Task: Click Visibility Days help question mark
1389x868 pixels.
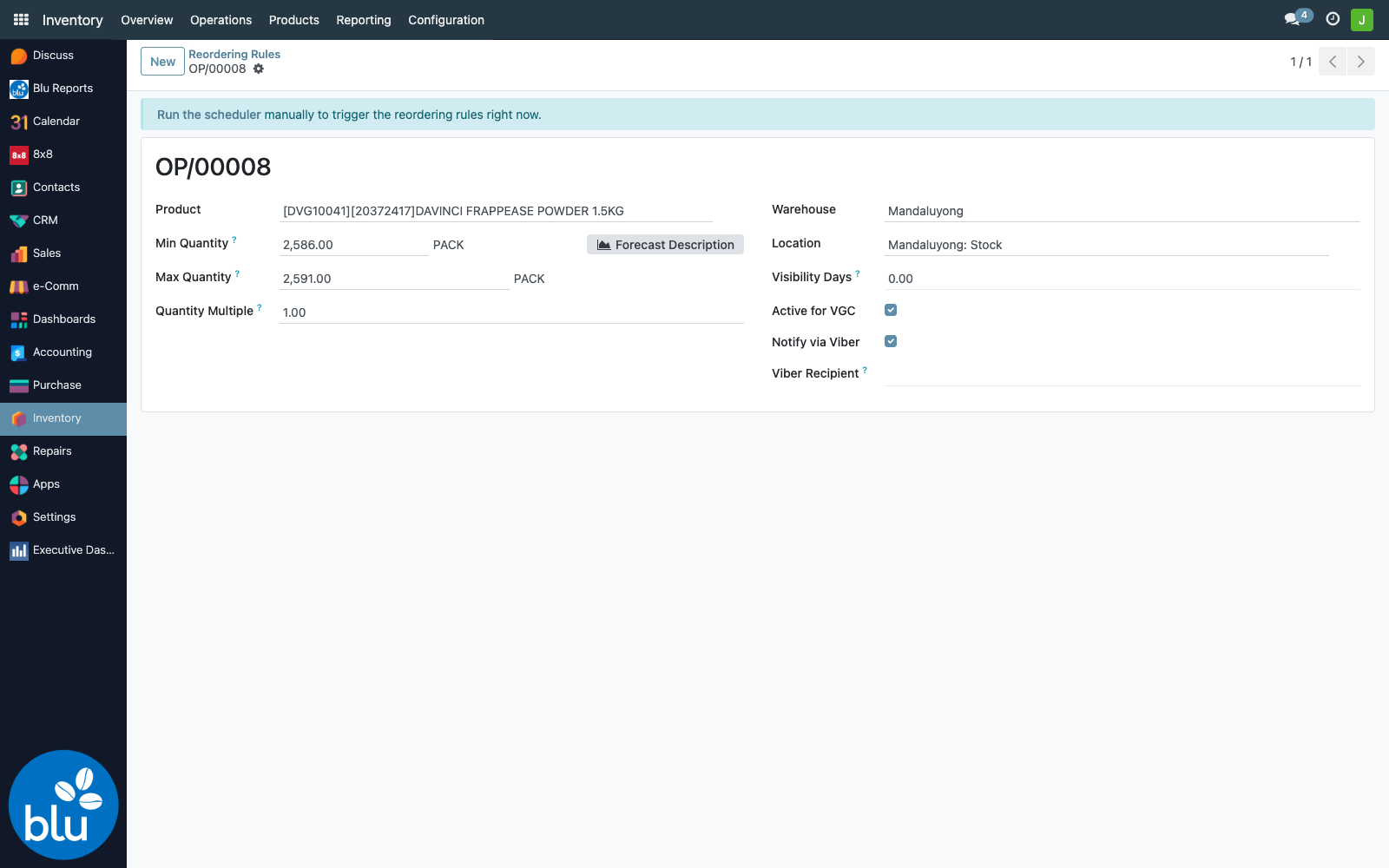Action: coord(858,273)
